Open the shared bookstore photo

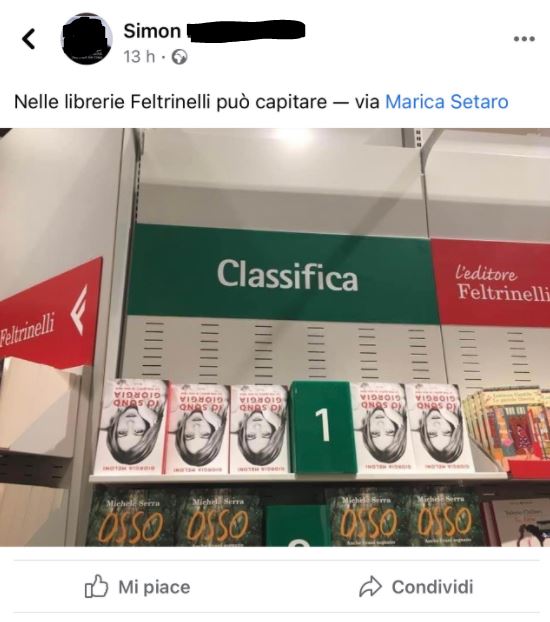click(x=275, y=337)
